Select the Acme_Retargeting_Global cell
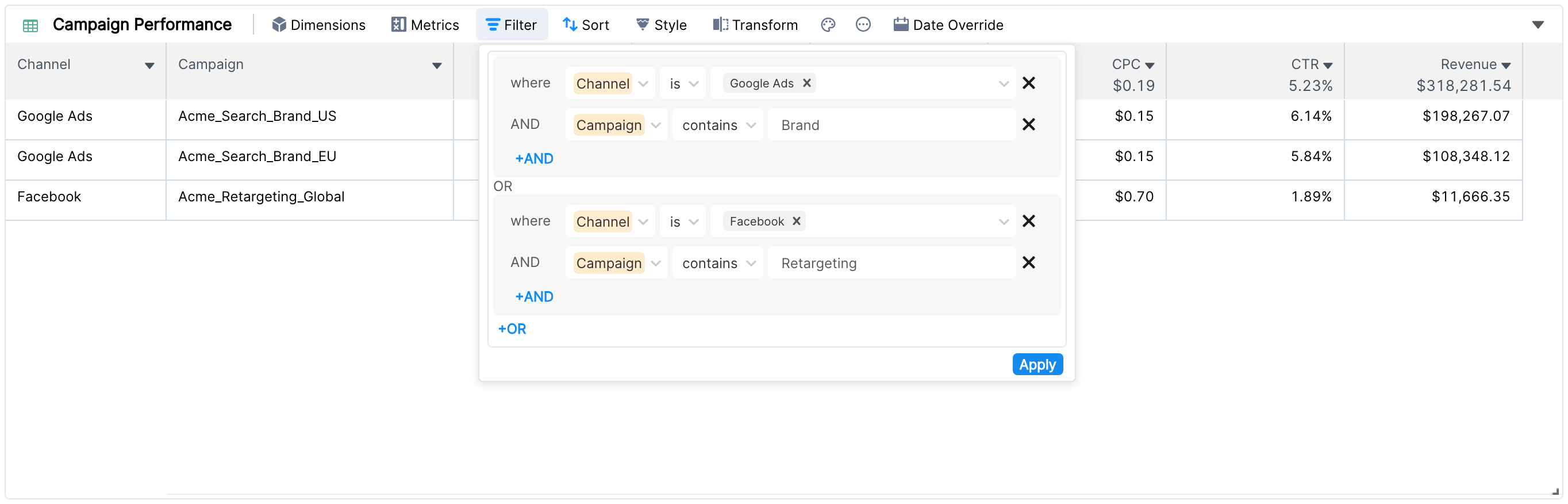 pos(310,200)
